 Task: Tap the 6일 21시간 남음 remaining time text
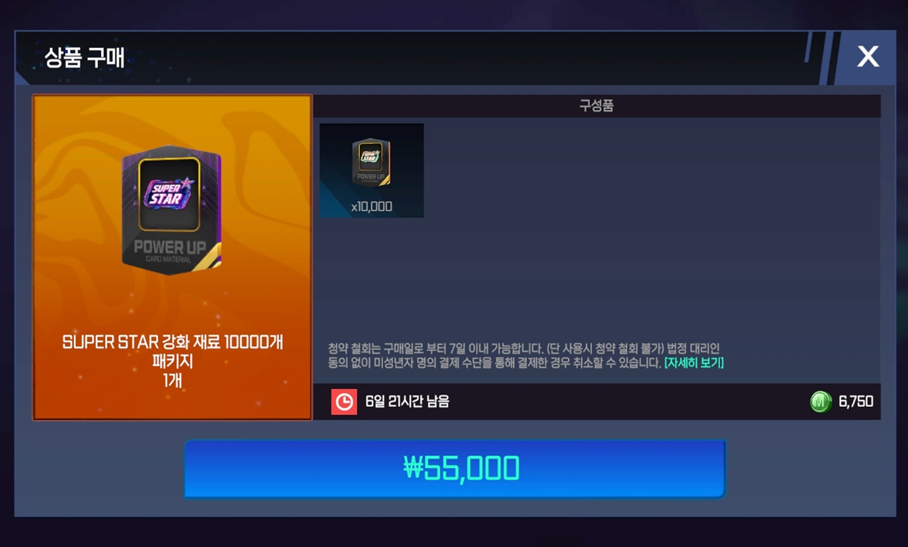pos(407,402)
